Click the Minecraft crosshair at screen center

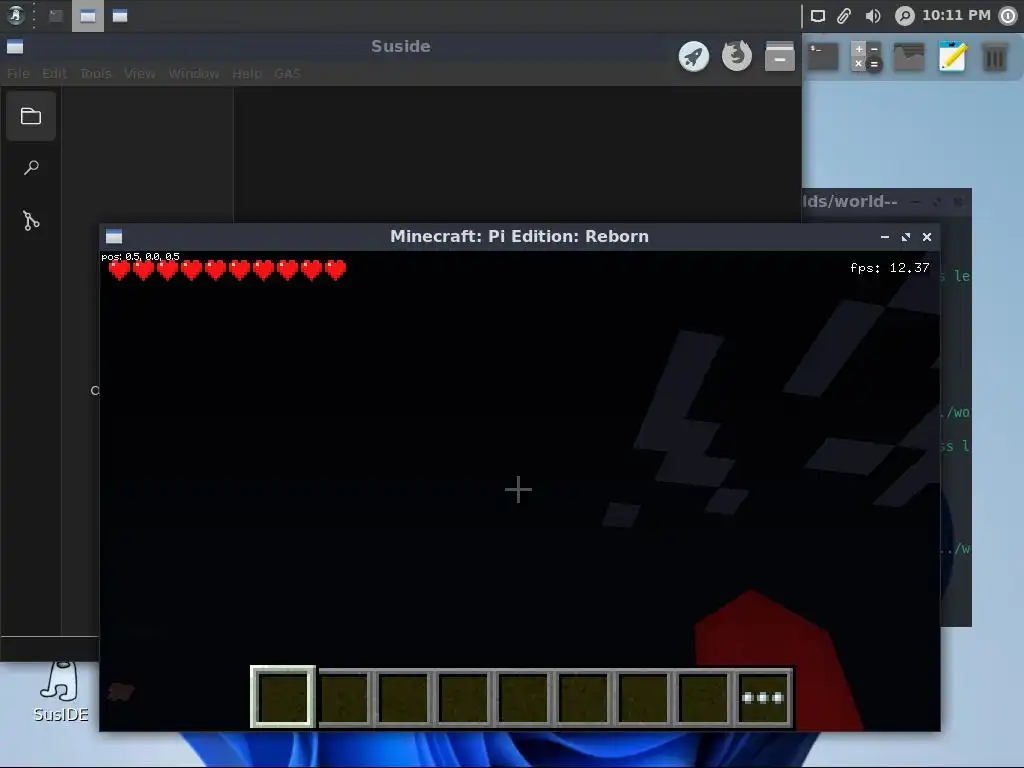pyautogui.click(x=519, y=489)
